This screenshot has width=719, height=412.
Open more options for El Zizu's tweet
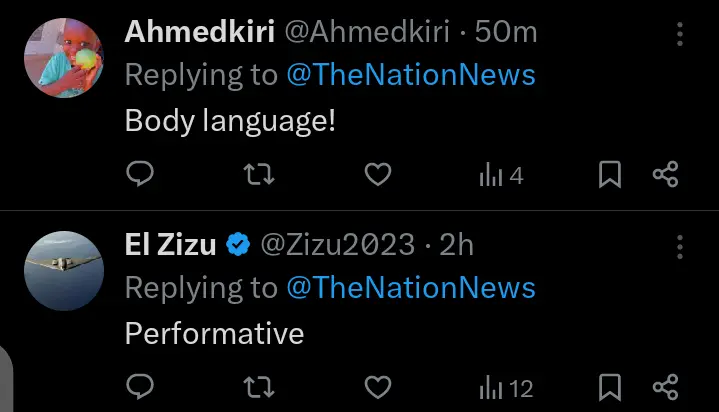coord(681,247)
